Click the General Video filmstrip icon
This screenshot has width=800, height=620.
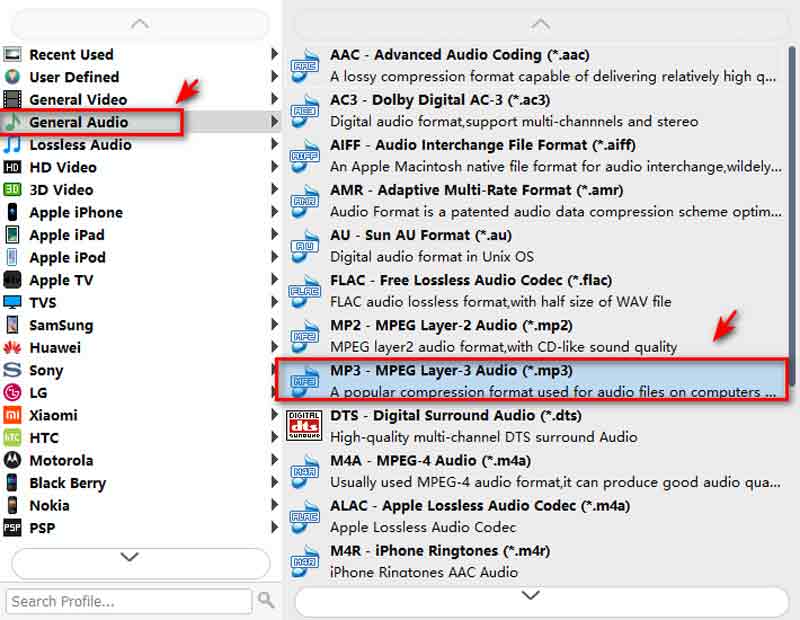point(12,99)
